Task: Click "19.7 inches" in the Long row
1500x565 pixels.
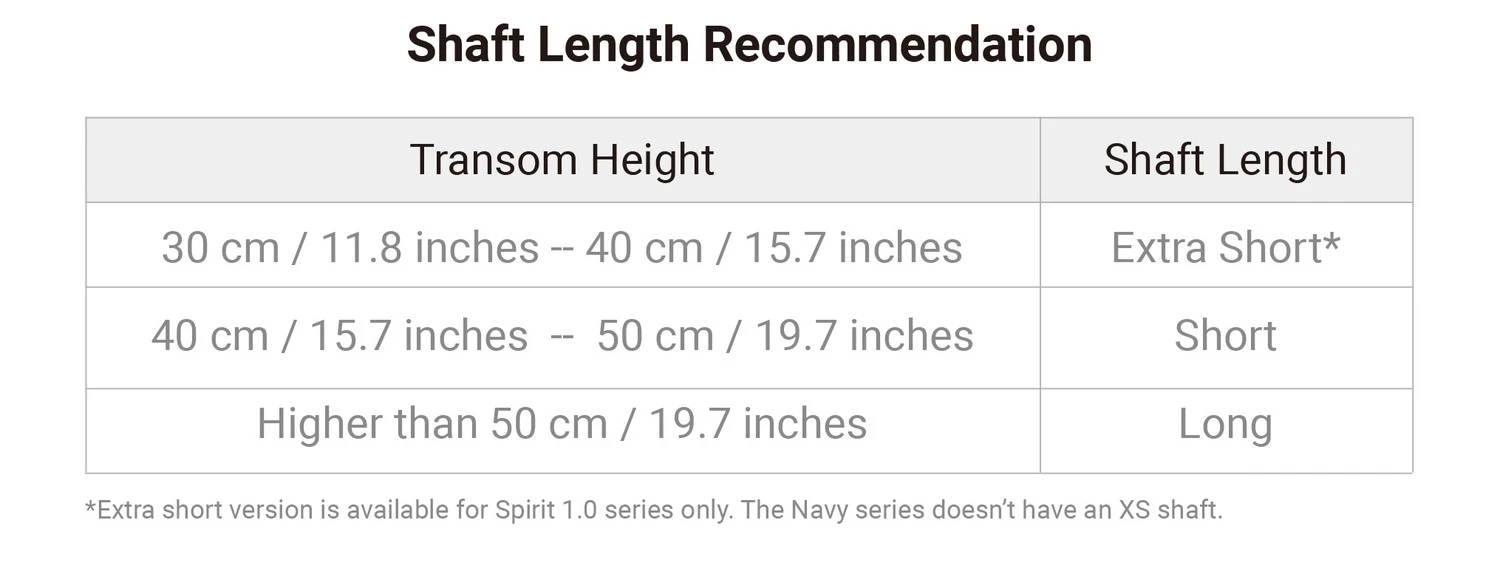Action: point(758,424)
